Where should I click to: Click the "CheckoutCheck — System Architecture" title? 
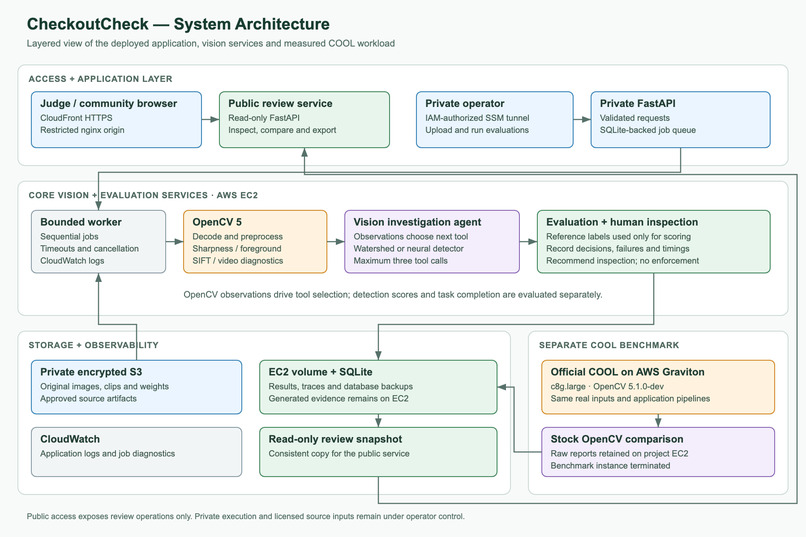tap(178, 24)
